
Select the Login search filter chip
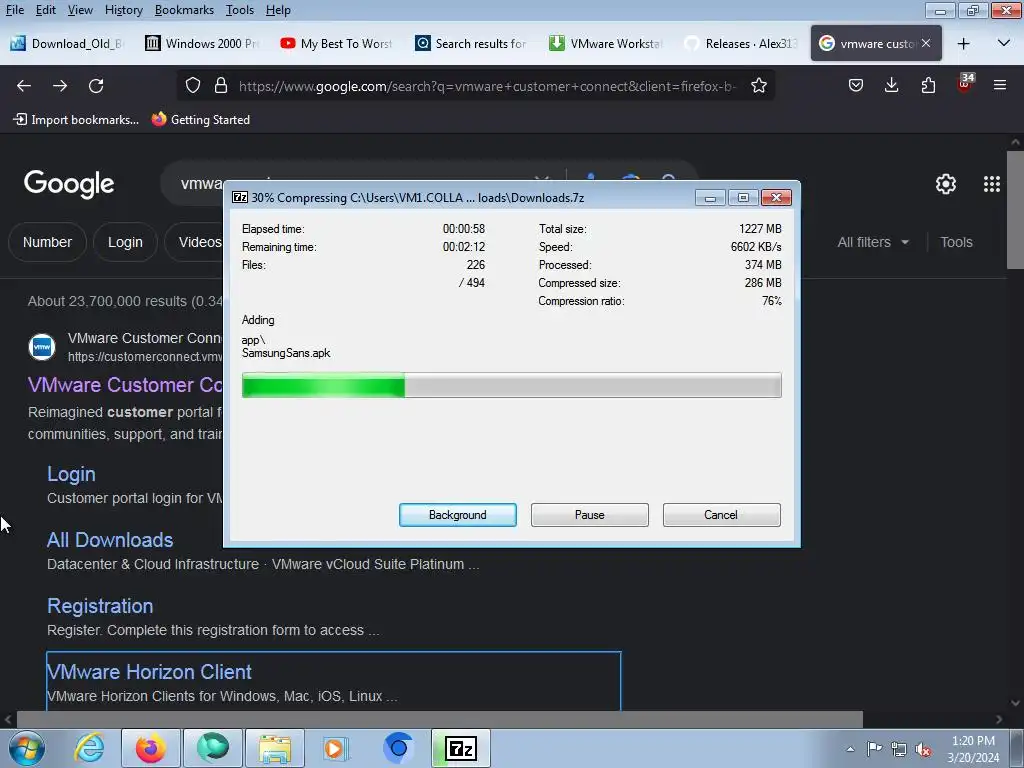click(125, 242)
